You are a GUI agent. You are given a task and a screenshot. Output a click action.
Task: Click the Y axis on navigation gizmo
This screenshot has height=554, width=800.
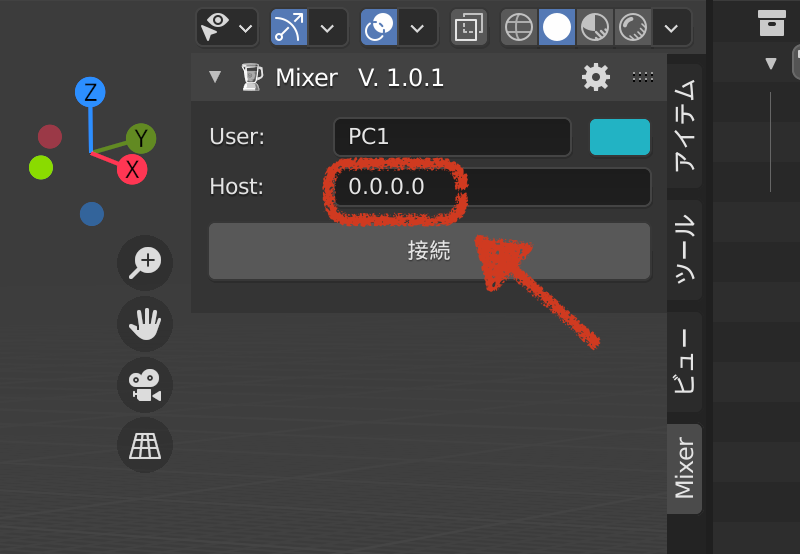(141, 138)
